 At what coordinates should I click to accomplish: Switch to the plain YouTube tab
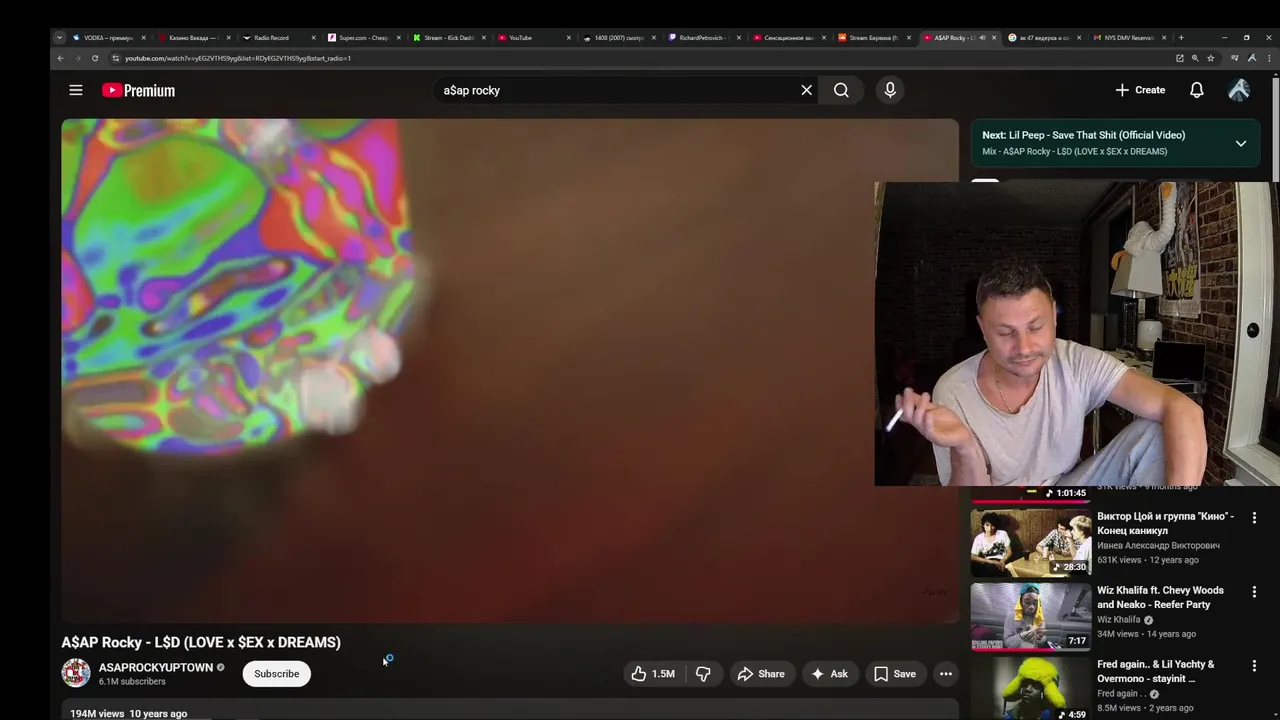click(533, 37)
